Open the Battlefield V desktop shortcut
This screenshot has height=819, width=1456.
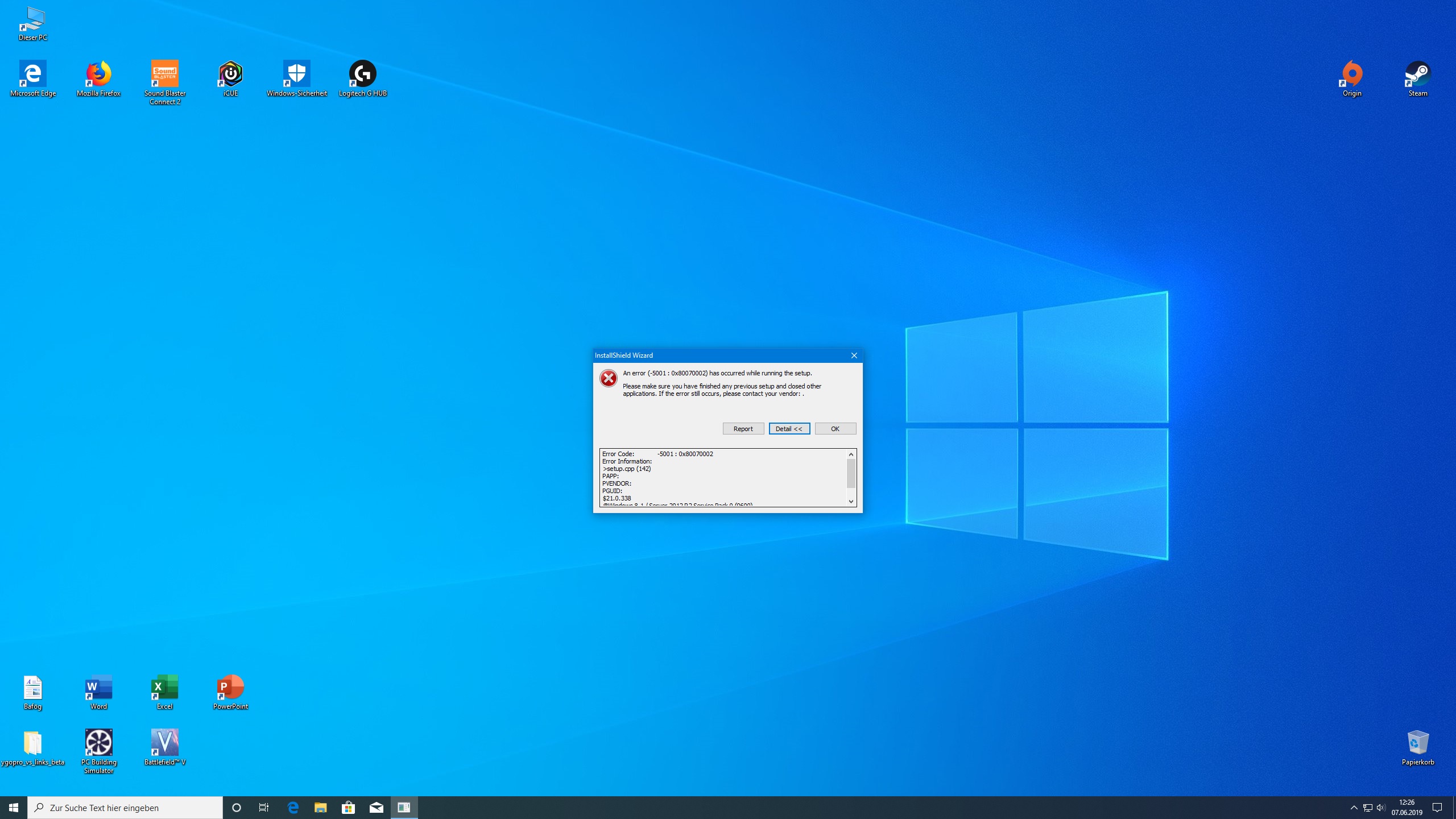coord(164,743)
